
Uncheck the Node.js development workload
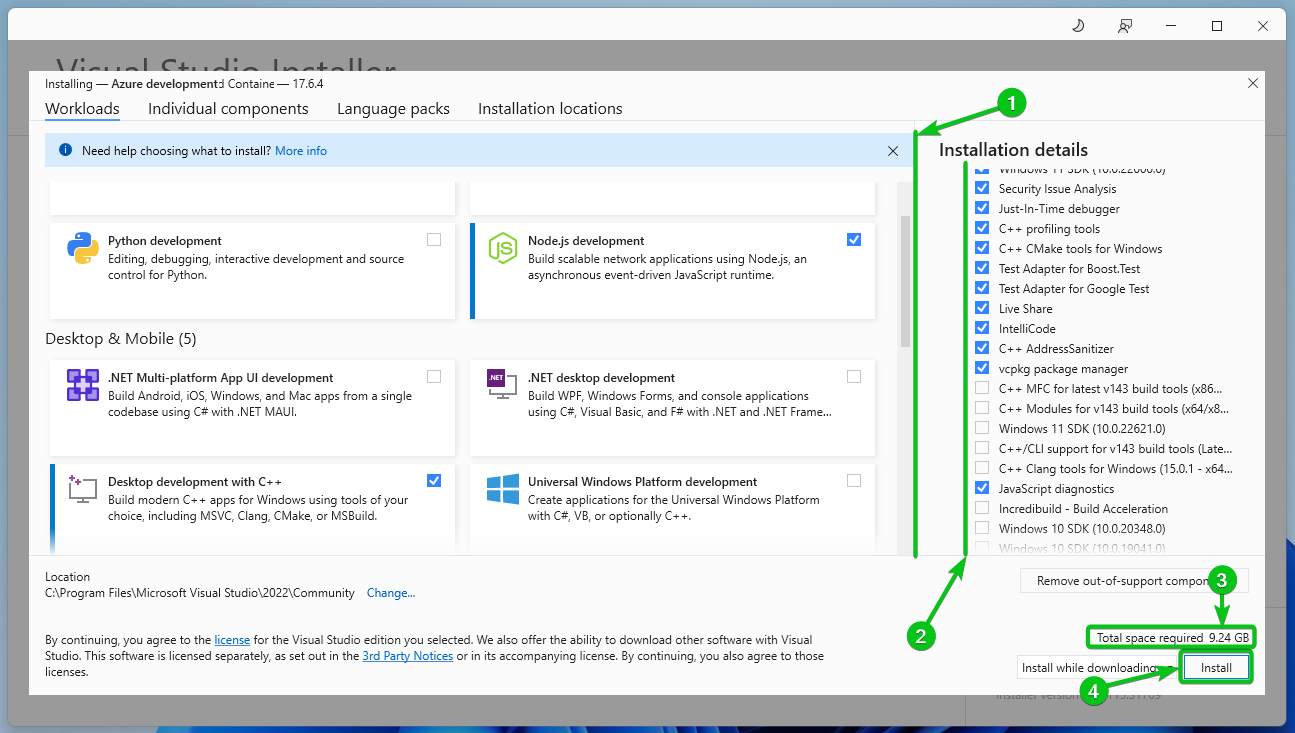click(853, 239)
